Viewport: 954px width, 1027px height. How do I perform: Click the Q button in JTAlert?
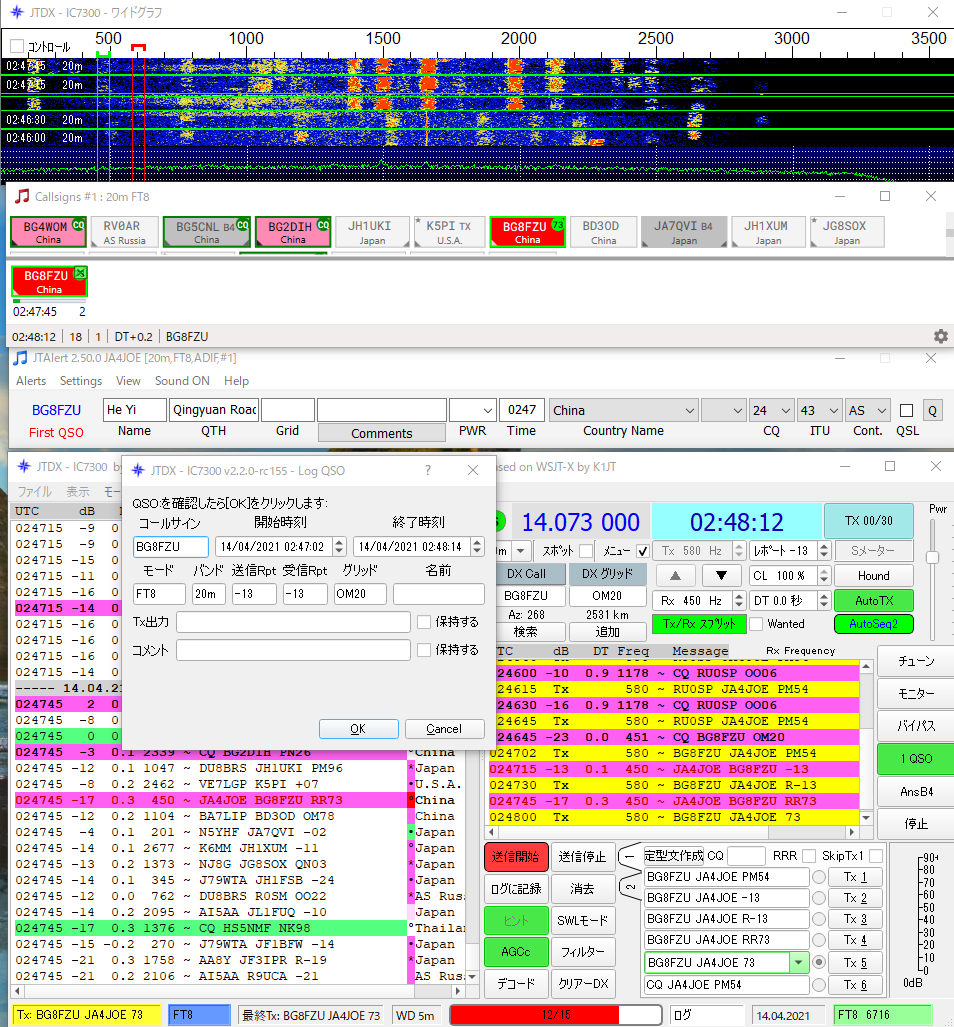pos(932,410)
